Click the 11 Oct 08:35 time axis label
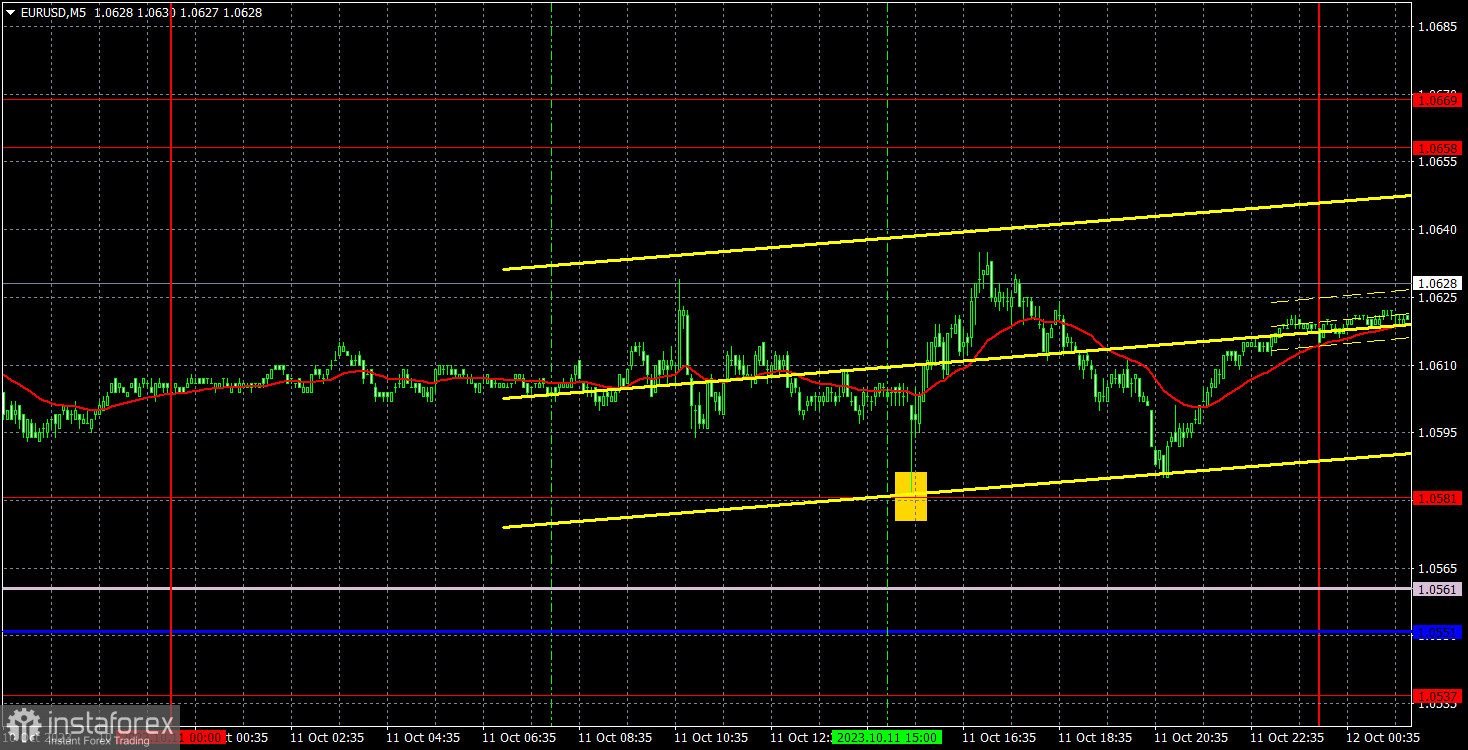 (614, 737)
